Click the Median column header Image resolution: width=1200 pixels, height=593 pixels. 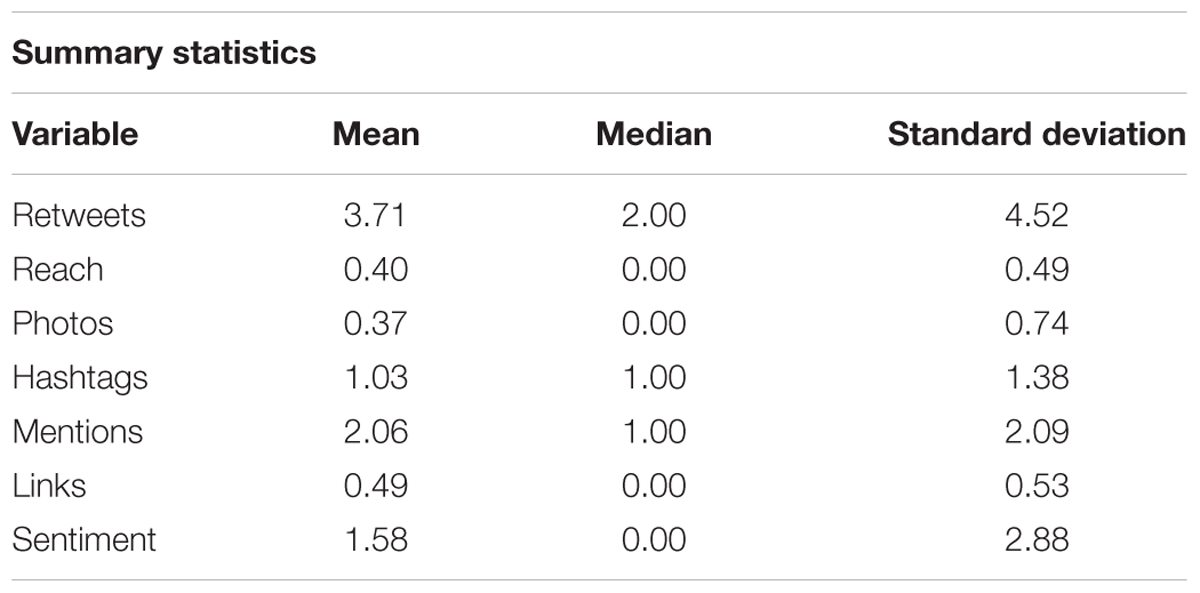(x=654, y=134)
